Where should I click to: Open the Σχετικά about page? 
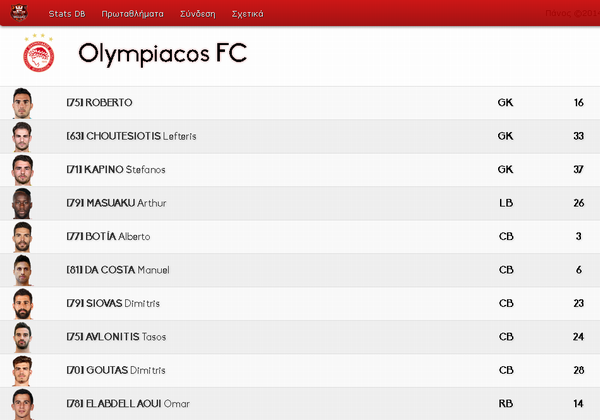248,14
